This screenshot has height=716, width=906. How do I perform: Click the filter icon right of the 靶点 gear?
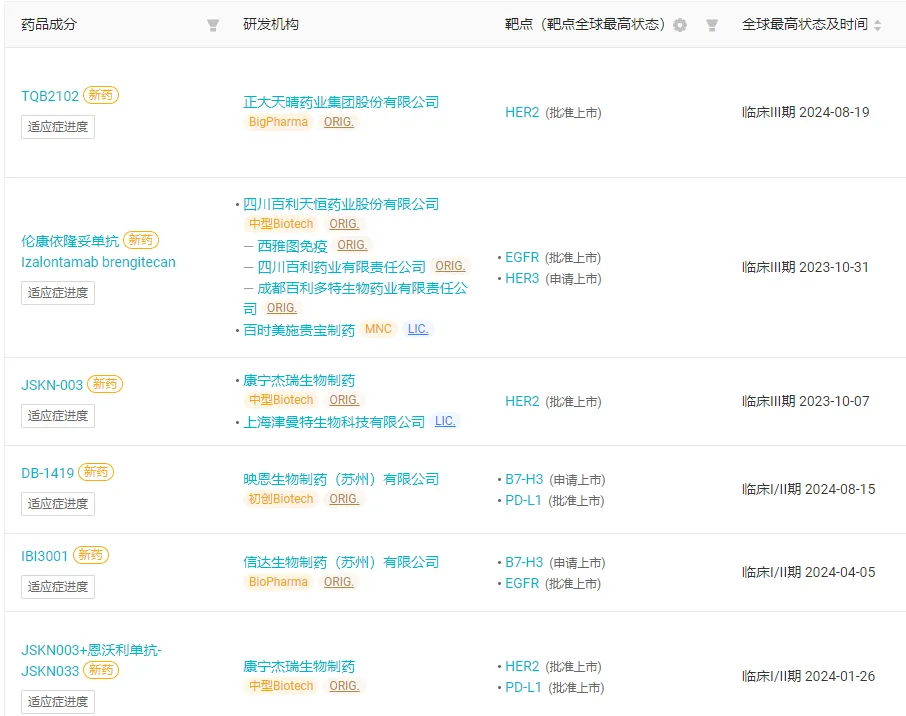[x=712, y=25]
